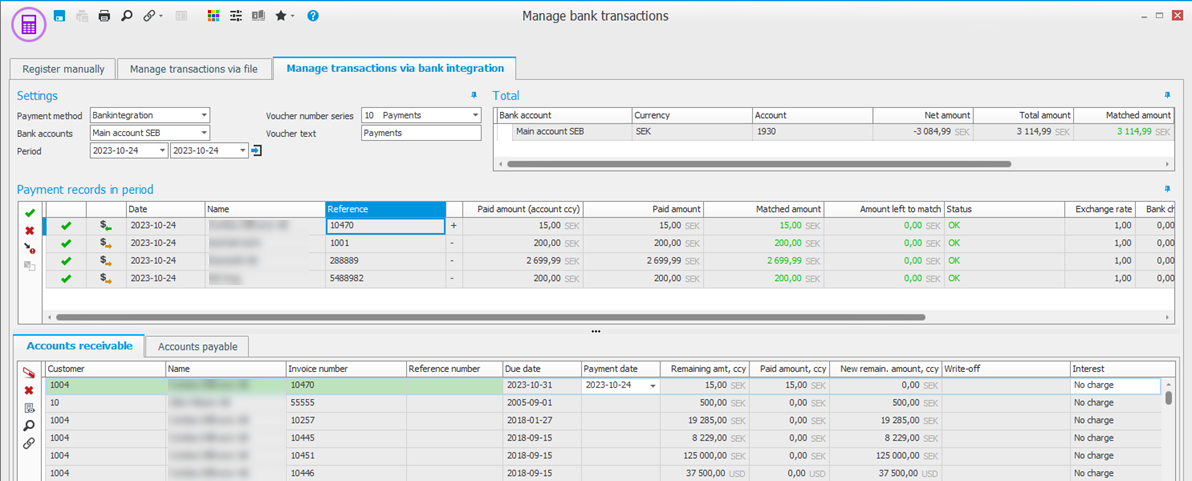Click the blue save icon in toolbar
This screenshot has width=1192, height=481.
(x=60, y=16)
